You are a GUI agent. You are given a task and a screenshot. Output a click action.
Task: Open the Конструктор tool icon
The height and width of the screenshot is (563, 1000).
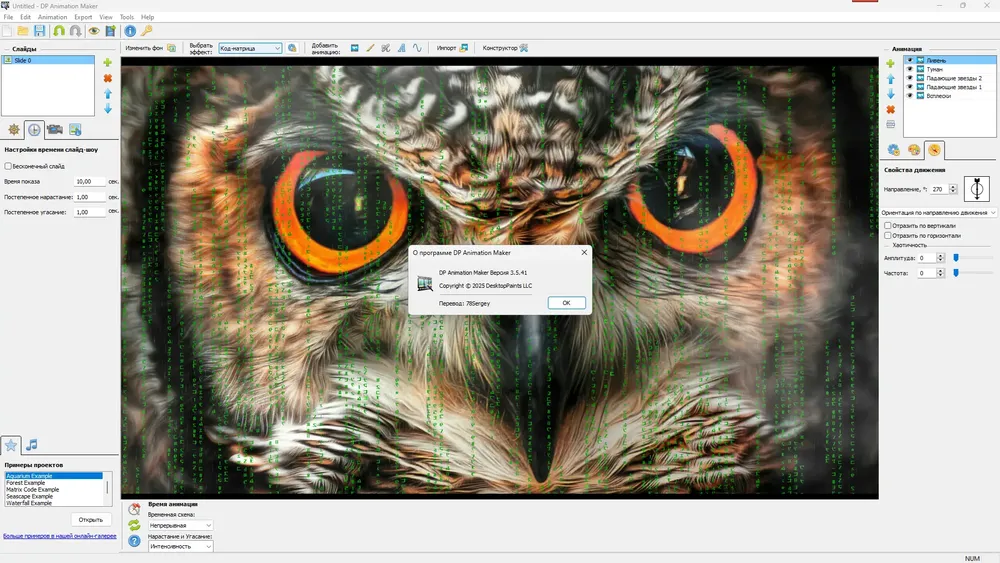click(x=524, y=48)
